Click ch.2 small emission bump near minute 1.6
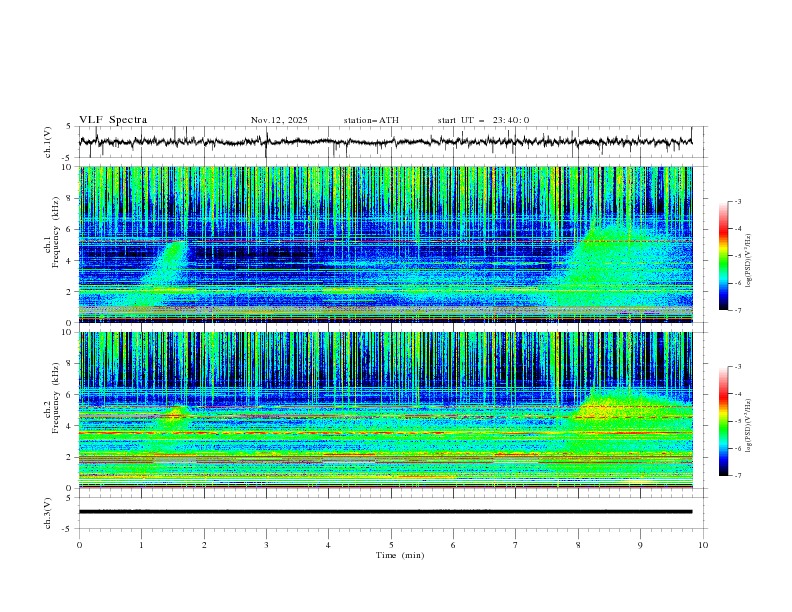This screenshot has width=792, height=612. tap(177, 412)
